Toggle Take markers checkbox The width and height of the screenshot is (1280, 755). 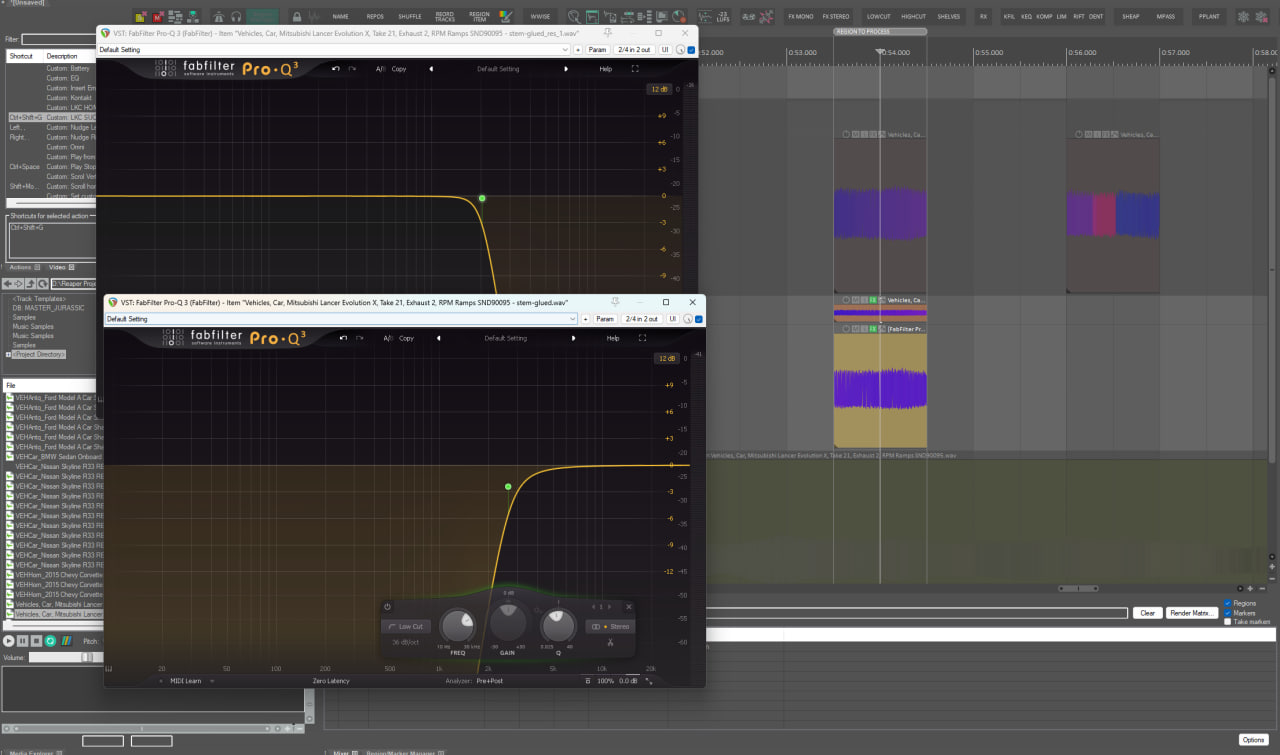tap(1228, 622)
